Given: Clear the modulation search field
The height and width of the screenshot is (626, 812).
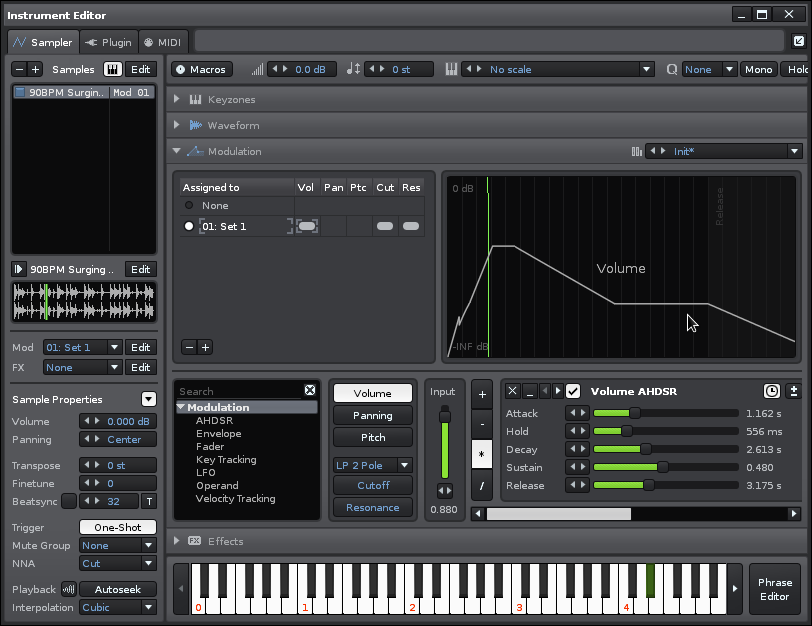Looking at the screenshot, I should [310, 391].
